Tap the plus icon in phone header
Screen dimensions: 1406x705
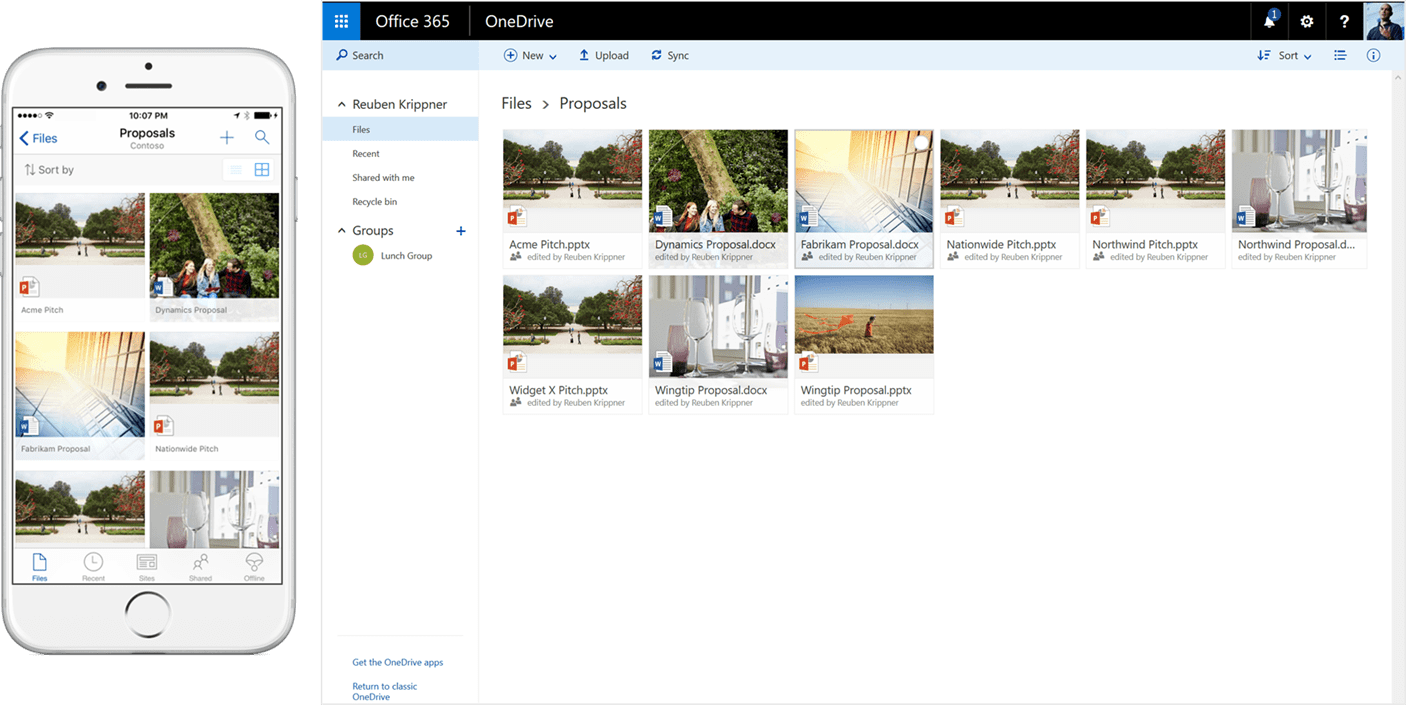[x=227, y=138]
